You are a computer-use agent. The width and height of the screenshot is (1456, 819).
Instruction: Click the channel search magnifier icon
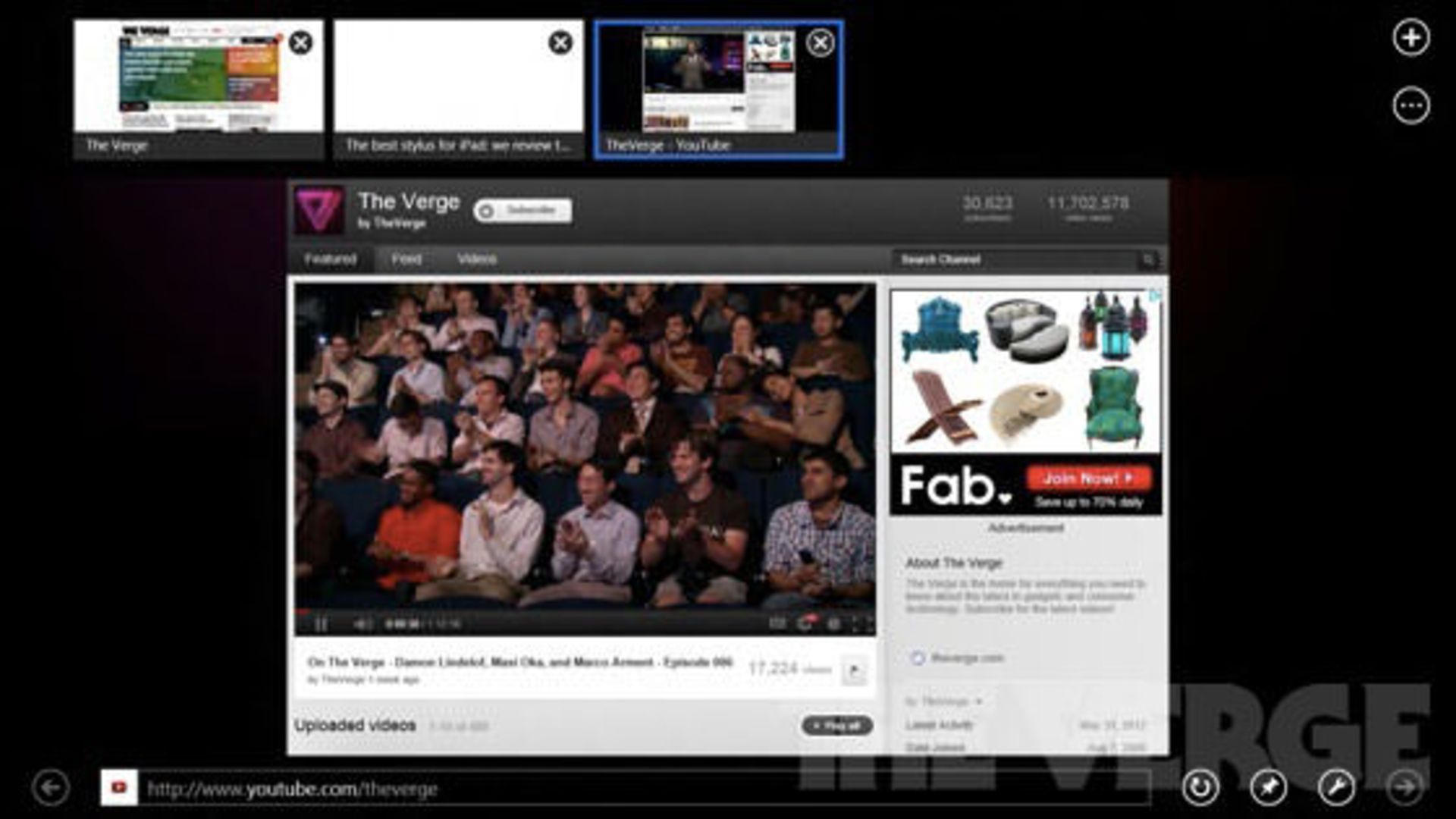1148,259
